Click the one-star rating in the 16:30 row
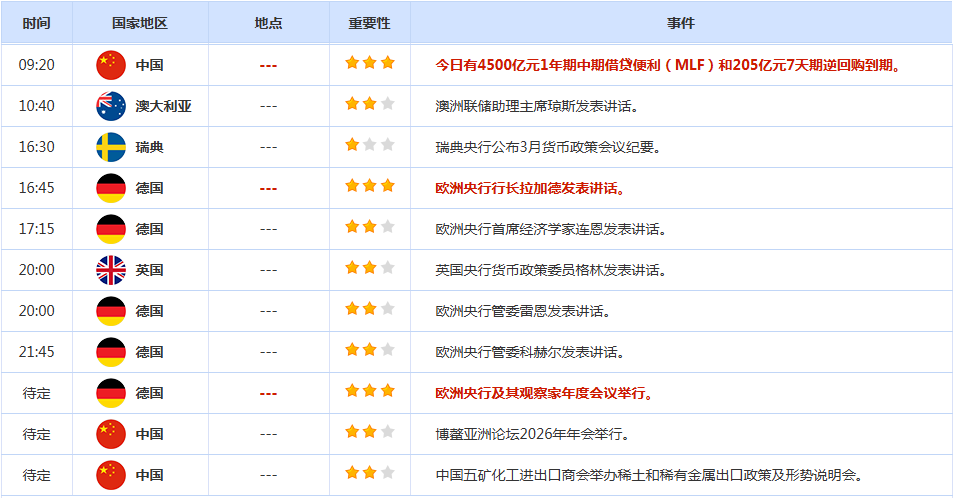 pyautogui.click(x=370, y=145)
